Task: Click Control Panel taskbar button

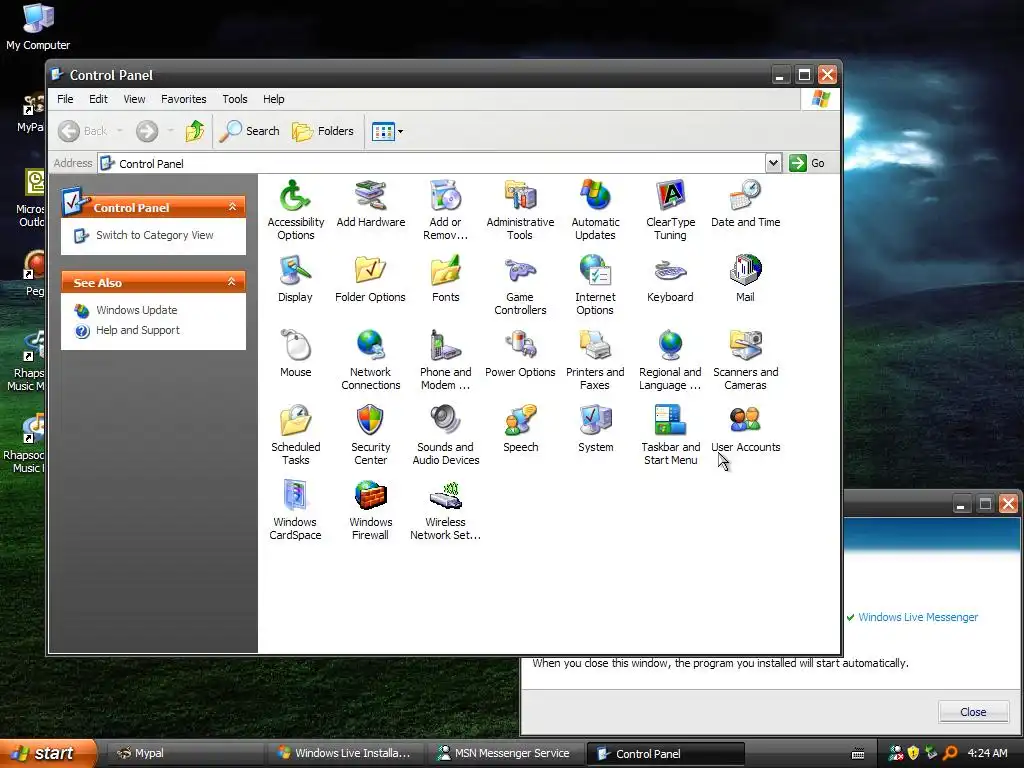Action: click(x=666, y=753)
